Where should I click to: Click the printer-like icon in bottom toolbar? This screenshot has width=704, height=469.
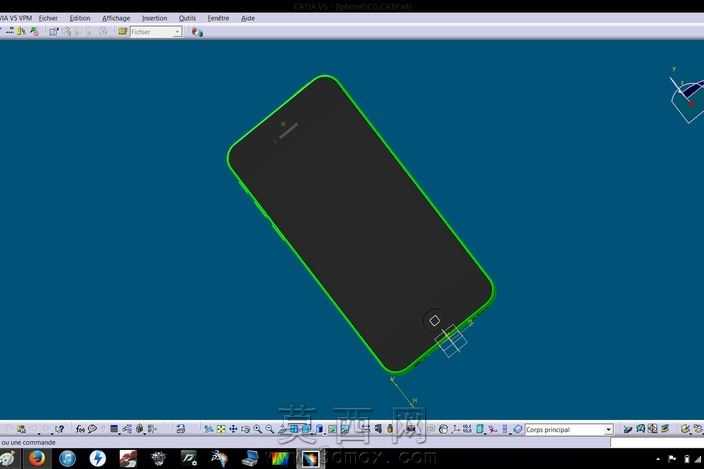click(x=180, y=429)
